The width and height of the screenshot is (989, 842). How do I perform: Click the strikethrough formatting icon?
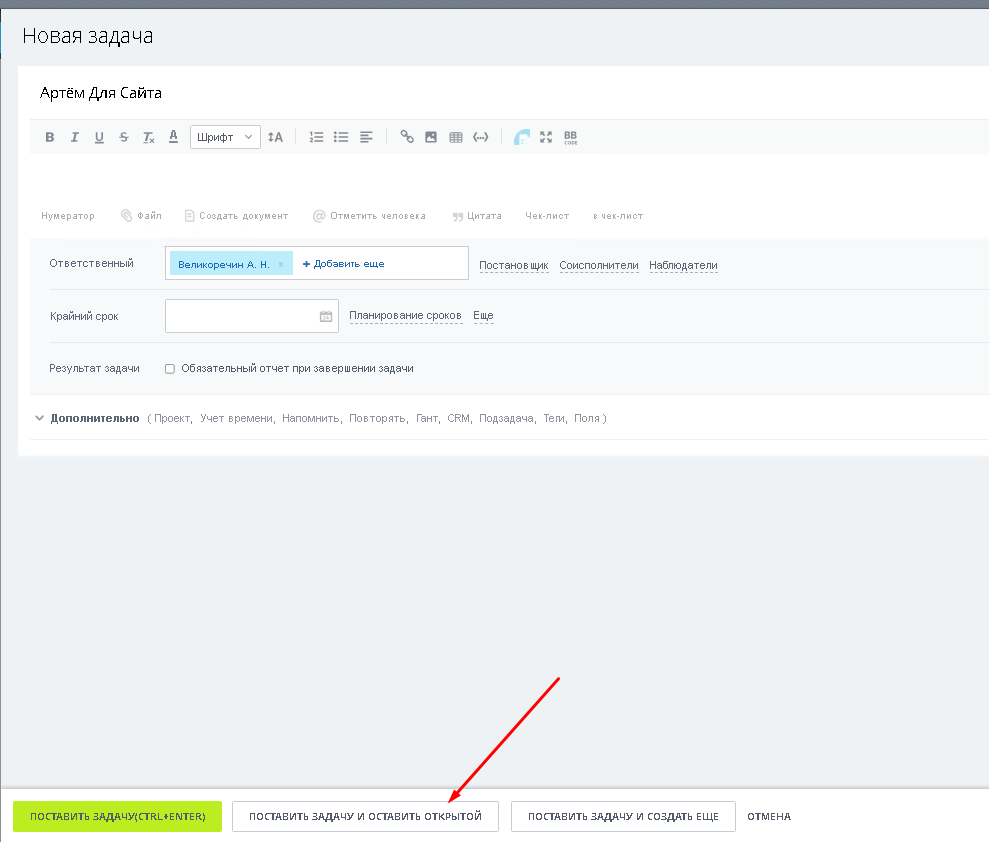[123, 138]
